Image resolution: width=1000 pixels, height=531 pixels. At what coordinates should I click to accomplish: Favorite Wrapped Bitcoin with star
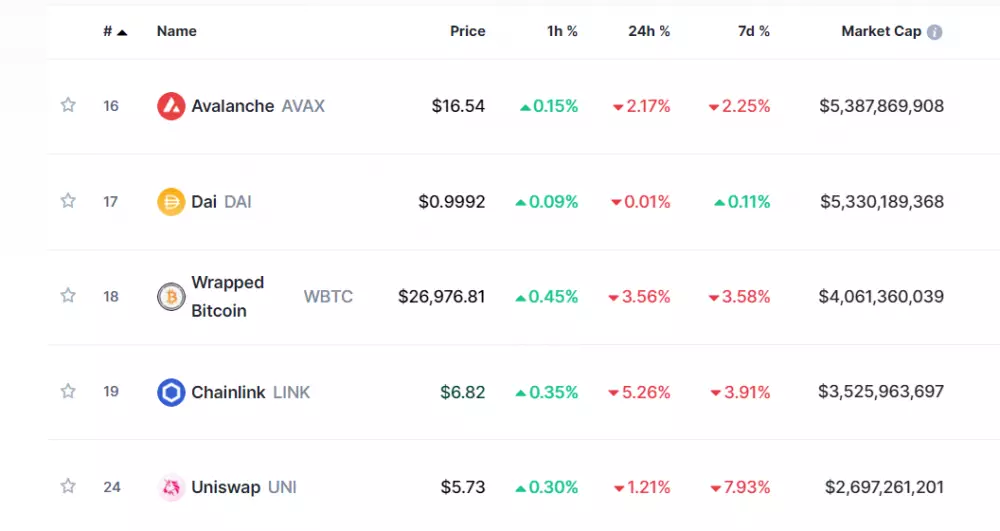point(68,296)
